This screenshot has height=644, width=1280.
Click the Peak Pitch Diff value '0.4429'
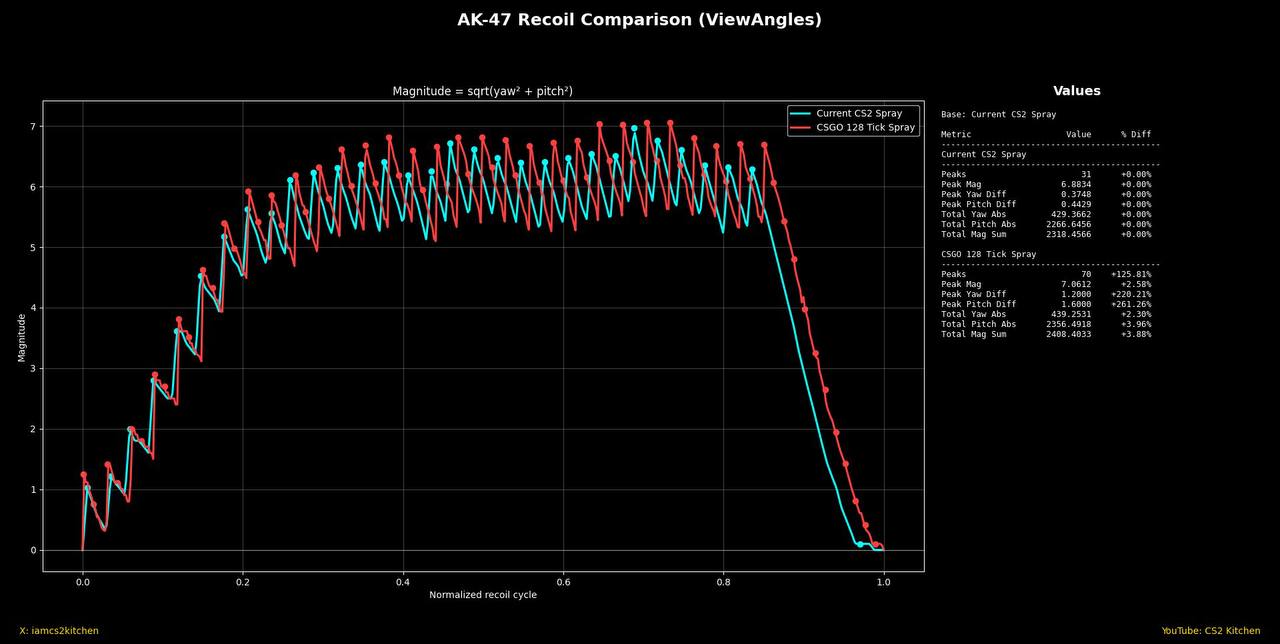point(1076,204)
